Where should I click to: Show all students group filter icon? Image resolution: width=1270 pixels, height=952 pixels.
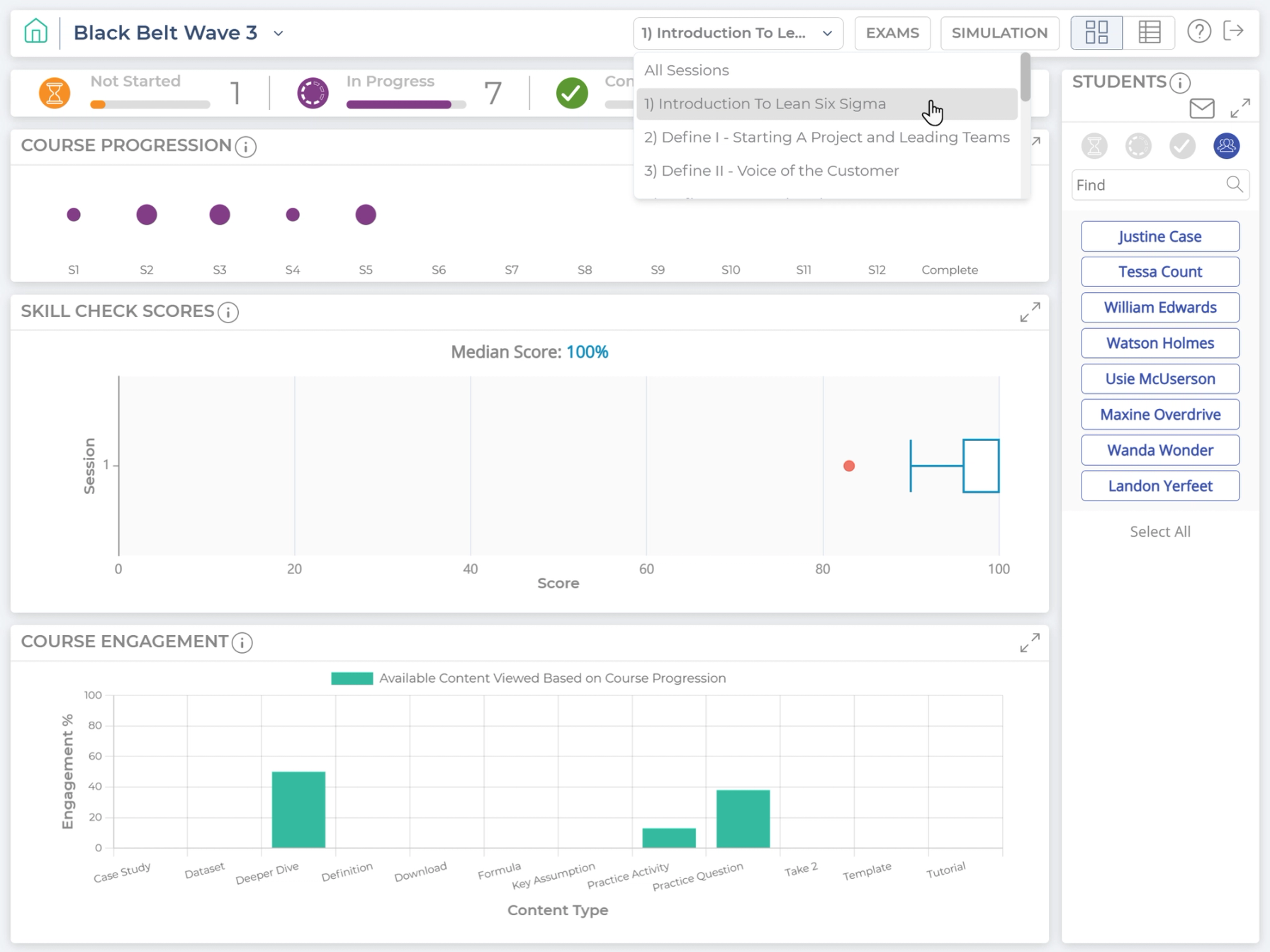[x=1226, y=146]
